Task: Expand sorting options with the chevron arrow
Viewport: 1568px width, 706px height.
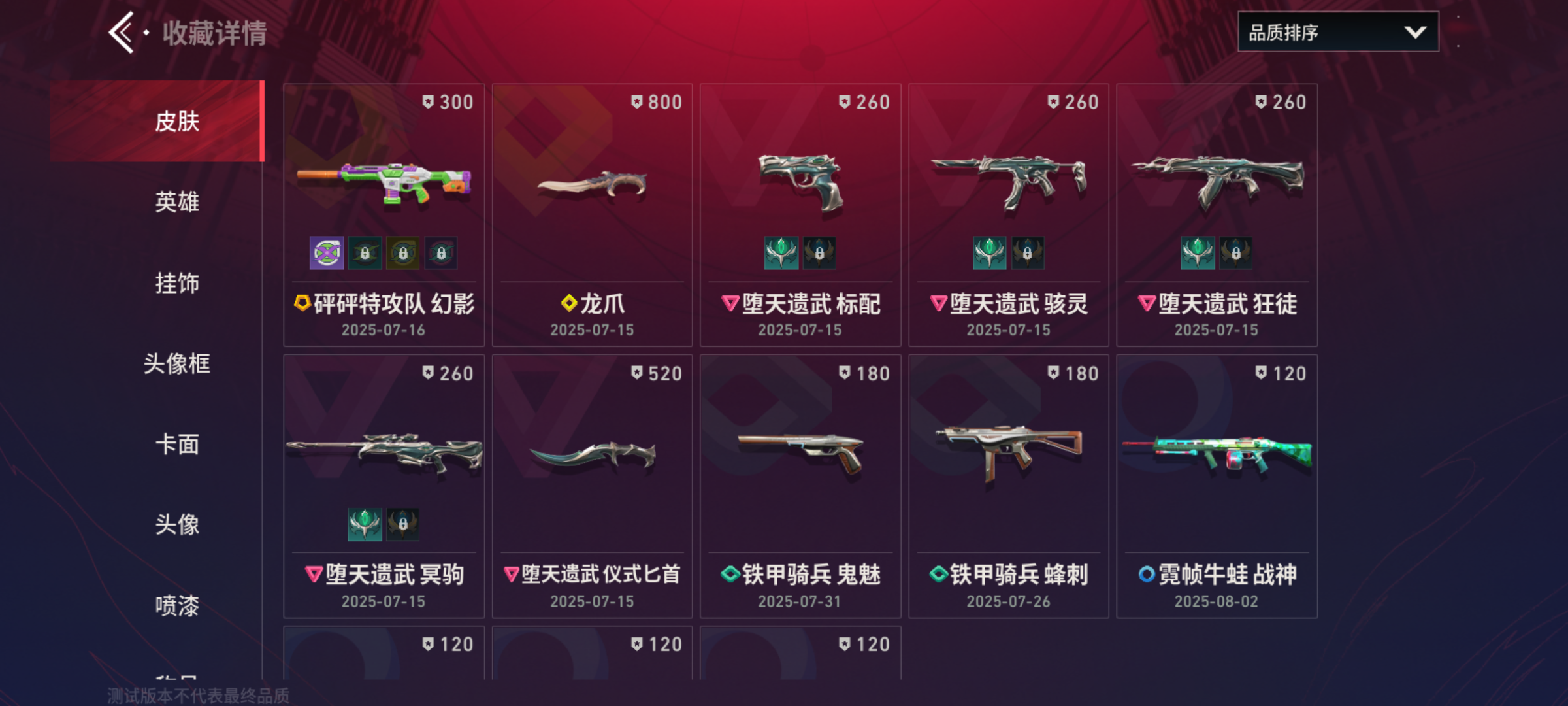Action: coord(1415,32)
